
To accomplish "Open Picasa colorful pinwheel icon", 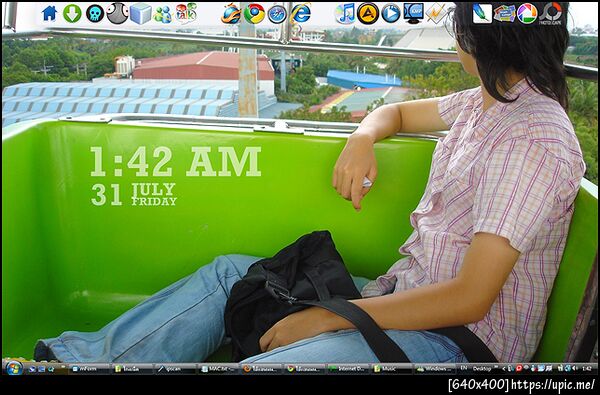I will [527, 13].
